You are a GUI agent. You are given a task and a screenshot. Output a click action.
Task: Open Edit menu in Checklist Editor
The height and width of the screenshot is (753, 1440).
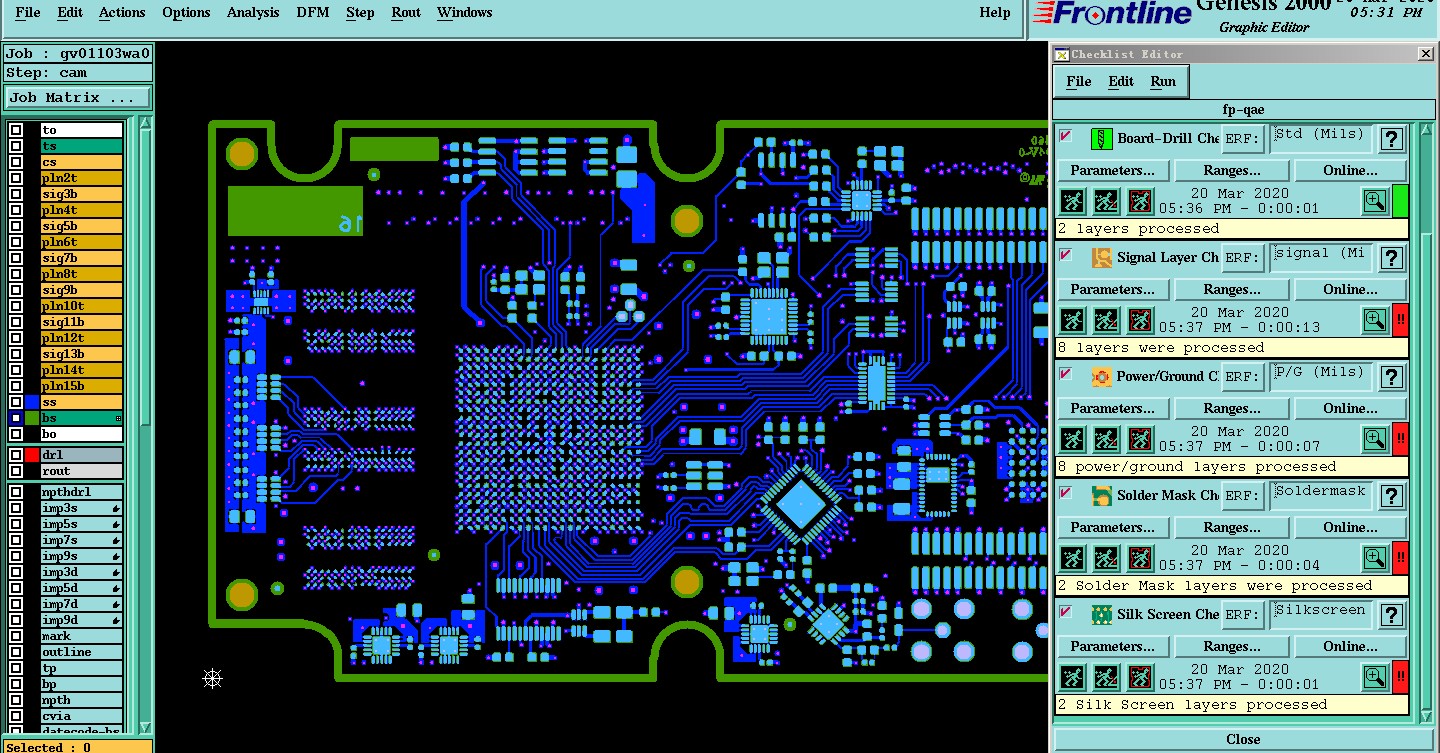coord(1121,81)
